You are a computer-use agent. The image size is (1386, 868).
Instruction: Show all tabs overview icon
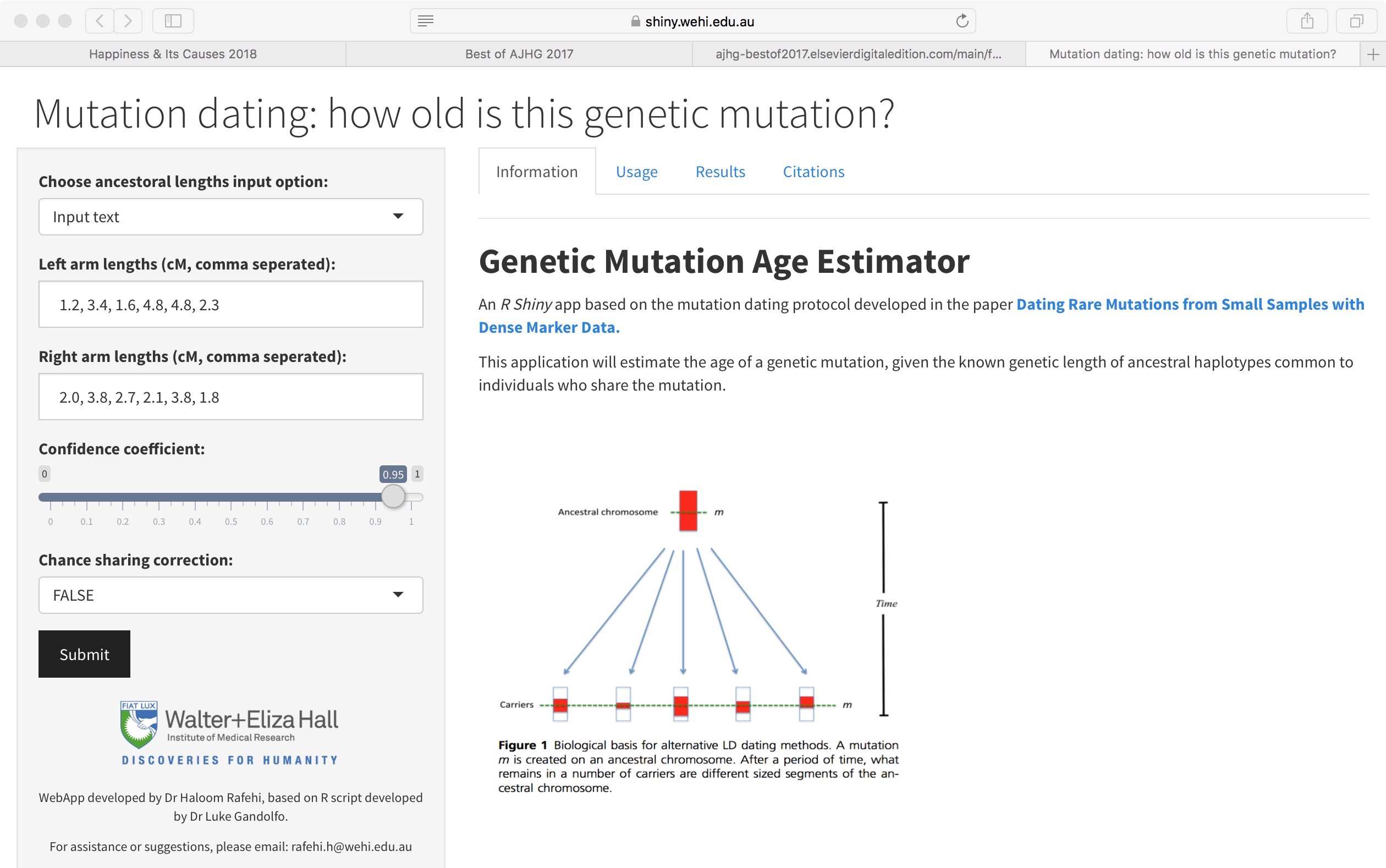click(1356, 21)
